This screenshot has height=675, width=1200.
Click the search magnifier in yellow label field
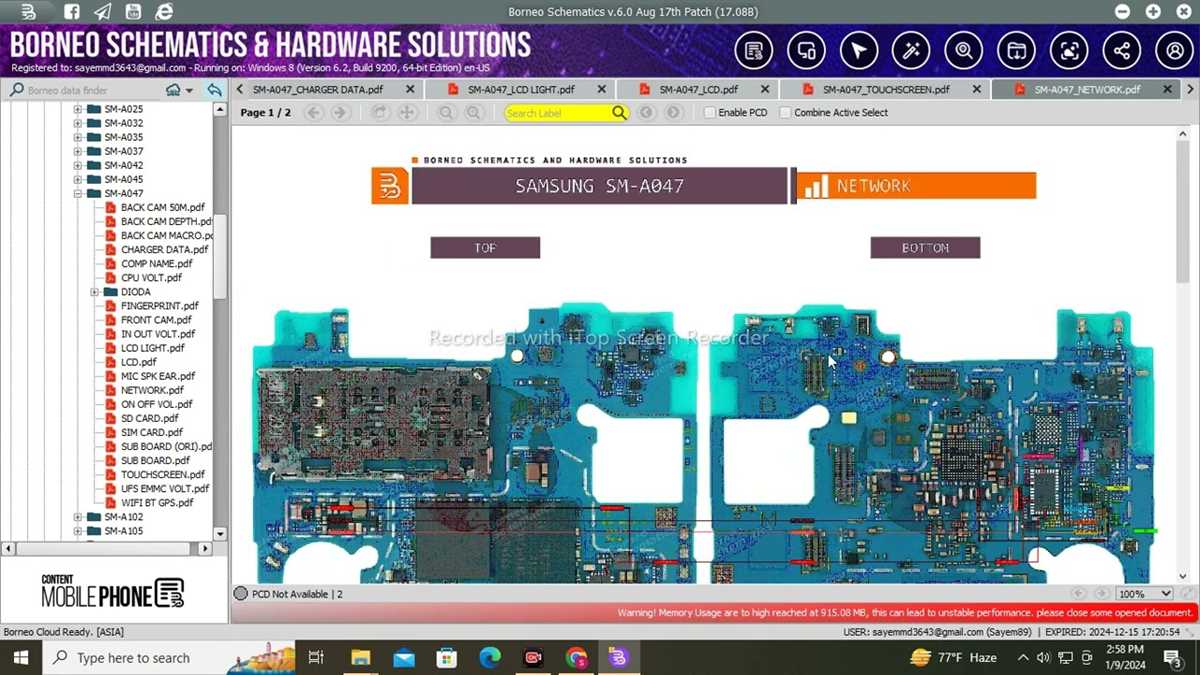point(619,113)
